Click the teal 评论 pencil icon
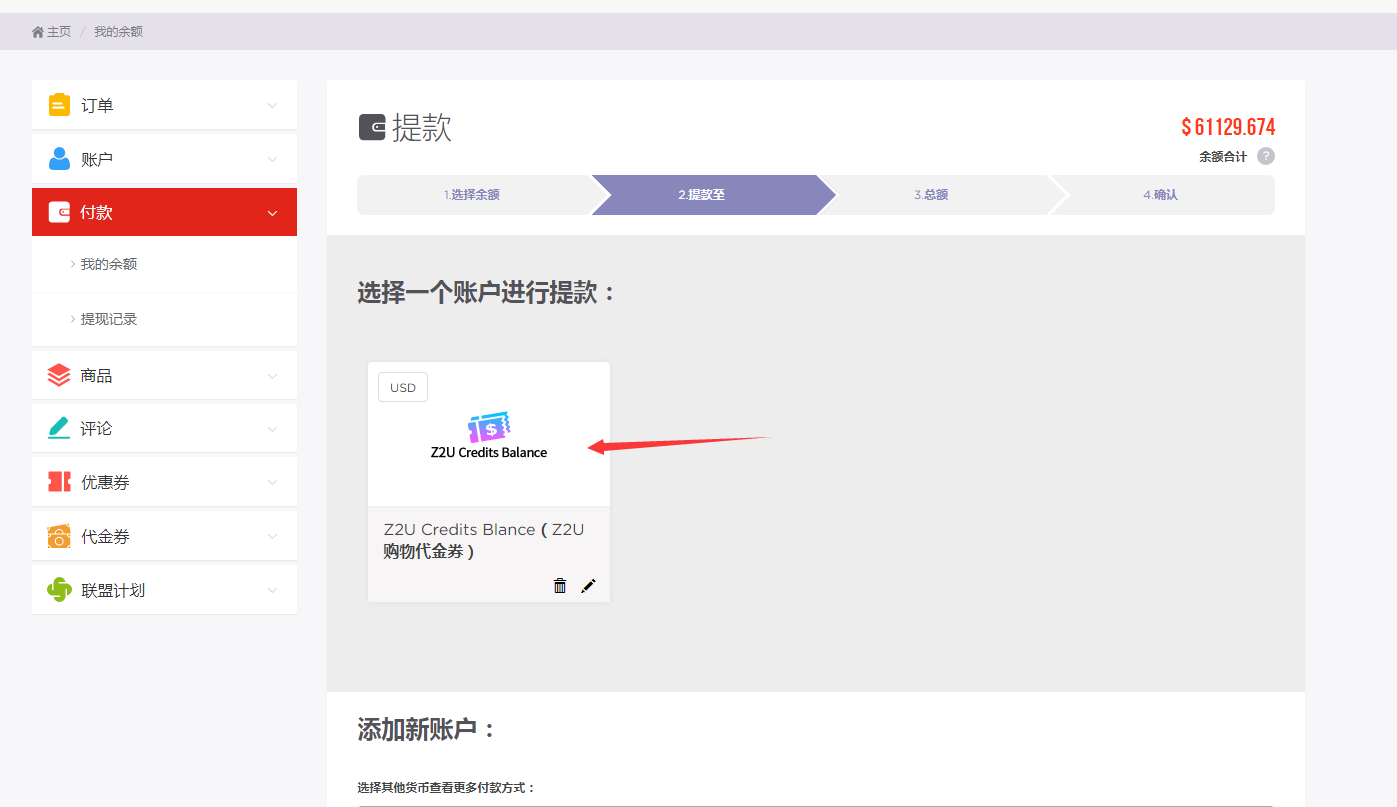 59,428
